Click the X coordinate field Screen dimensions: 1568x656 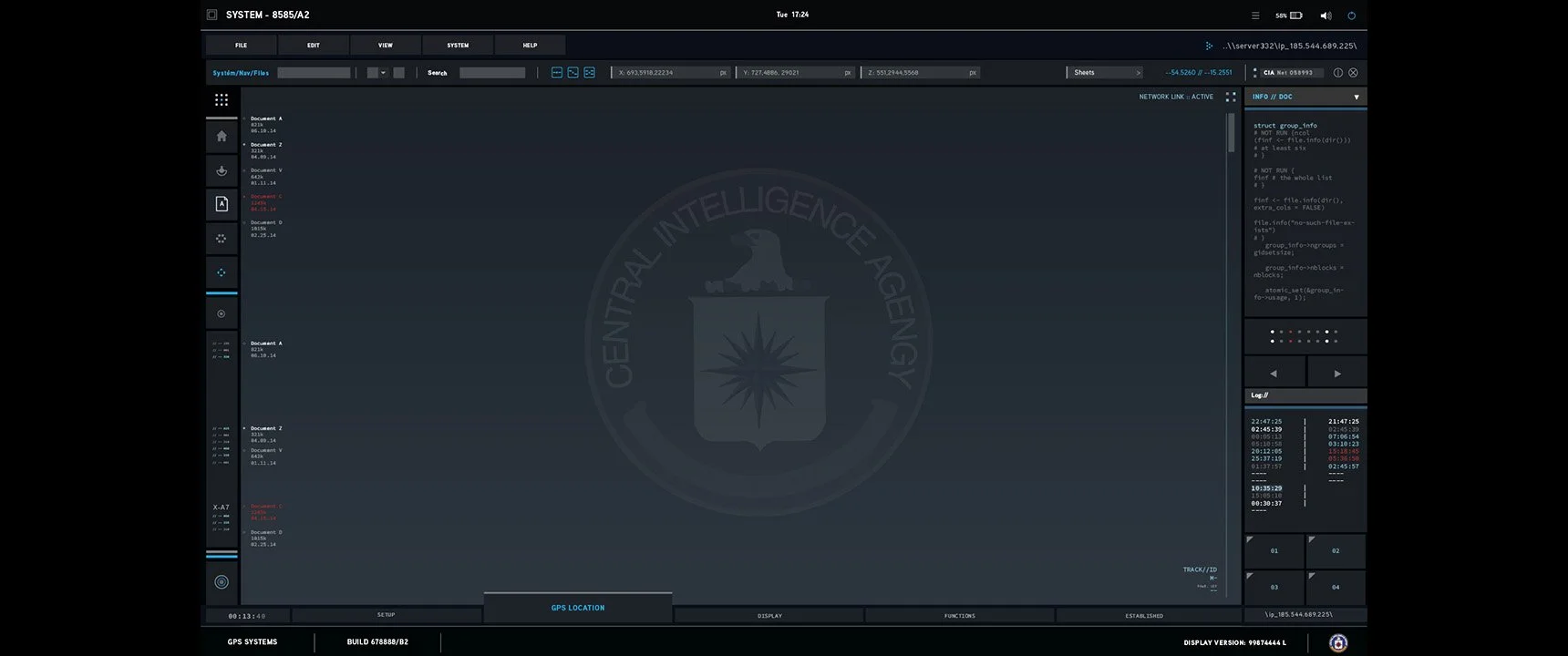[x=672, y=73]
